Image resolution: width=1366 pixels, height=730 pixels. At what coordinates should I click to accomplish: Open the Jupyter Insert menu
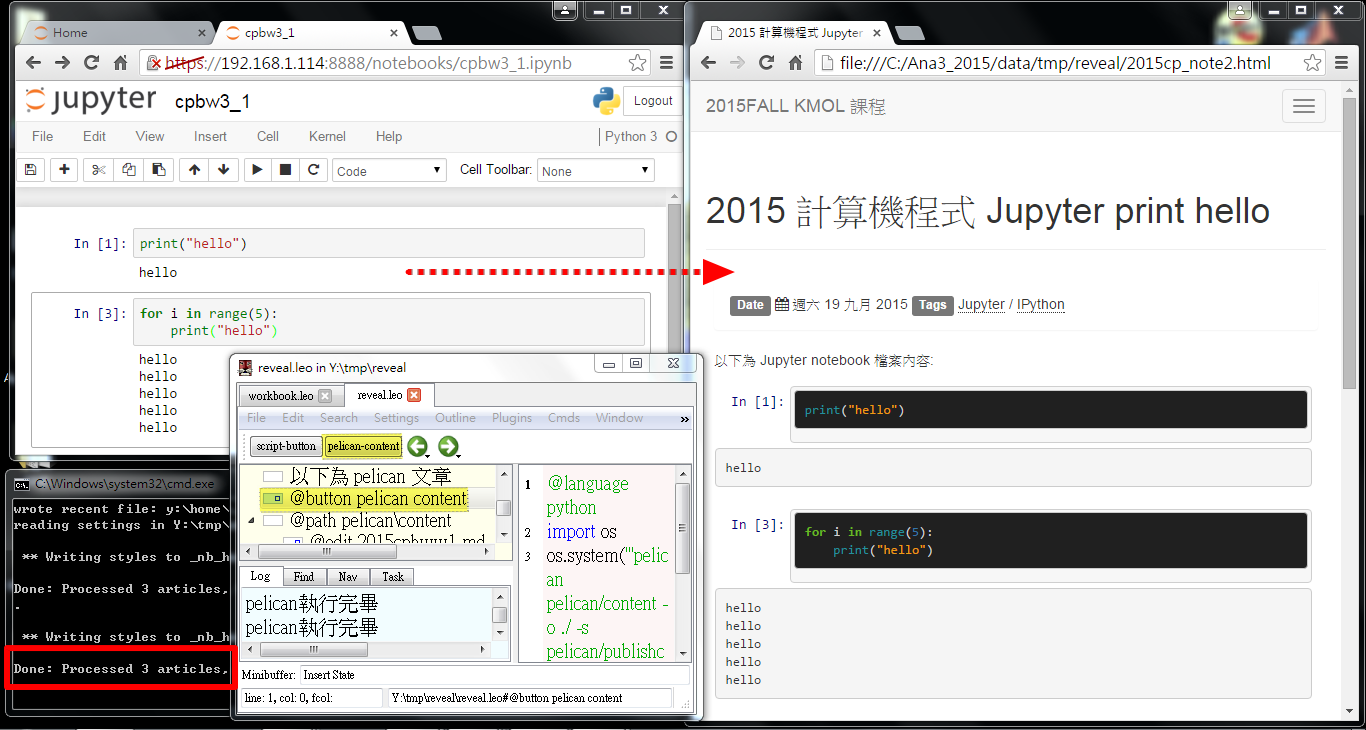click(x=210, y=136)
